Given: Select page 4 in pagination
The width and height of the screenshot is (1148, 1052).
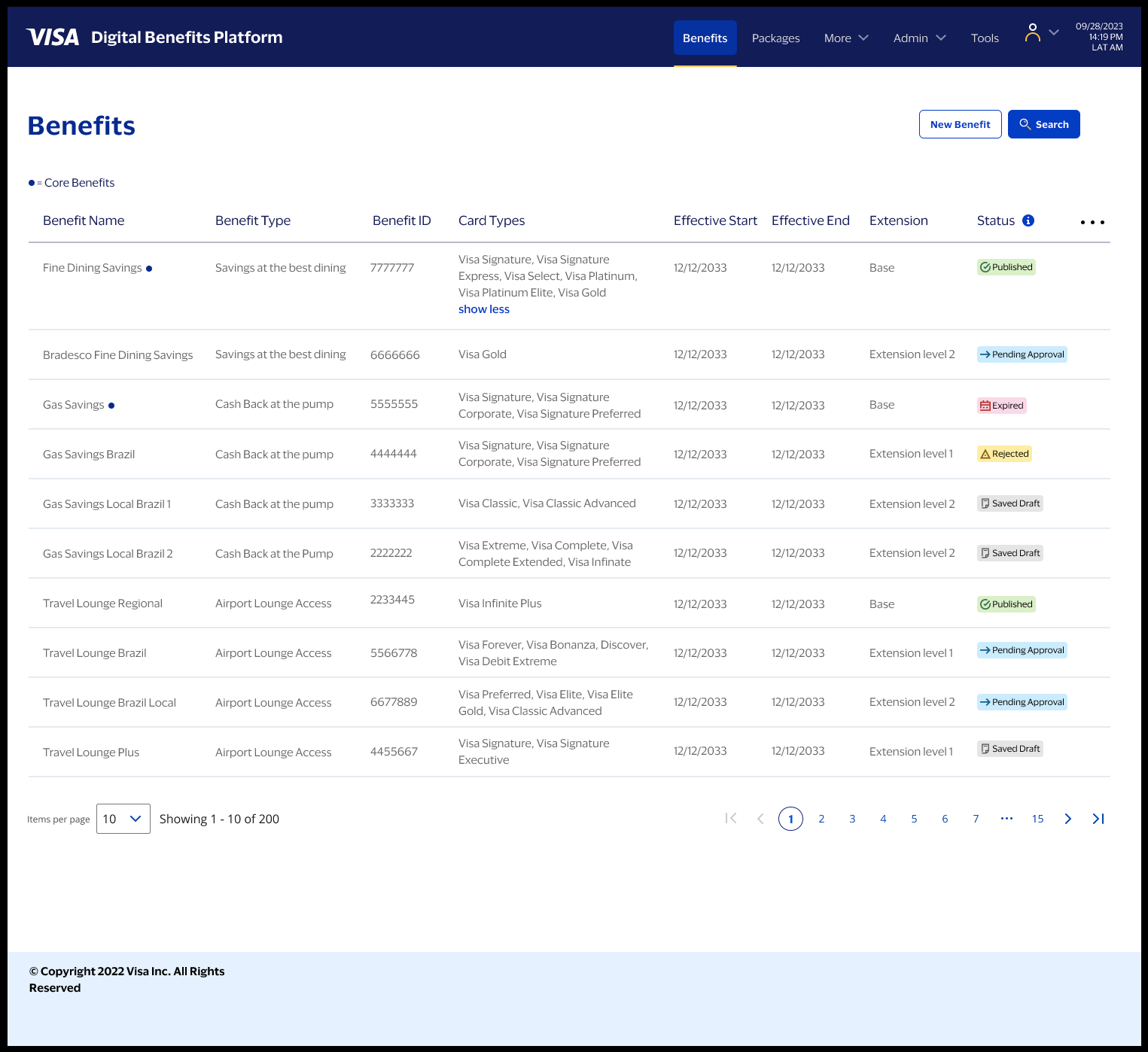Looking at the screenshot, I should (883, 819).
